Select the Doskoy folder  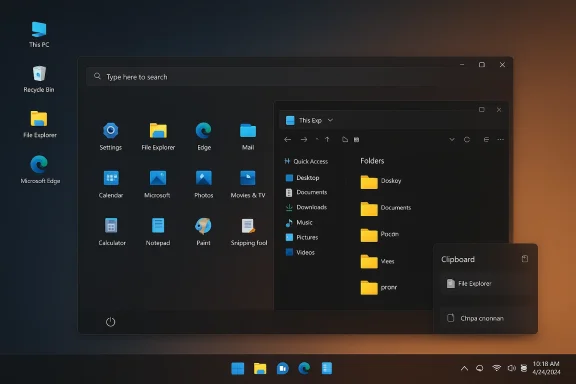point(381,182)
